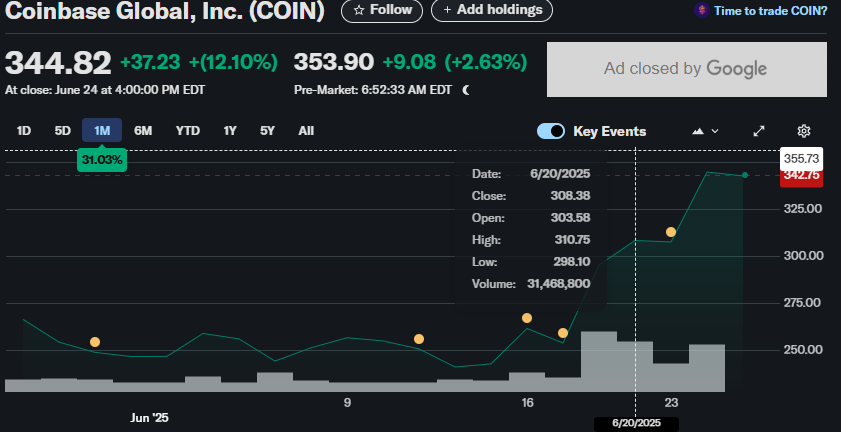Click the Low 298.10 tooltip value
Image resolution: width=841 pixels, height=432 pixels.
click(x=572, y=262)
